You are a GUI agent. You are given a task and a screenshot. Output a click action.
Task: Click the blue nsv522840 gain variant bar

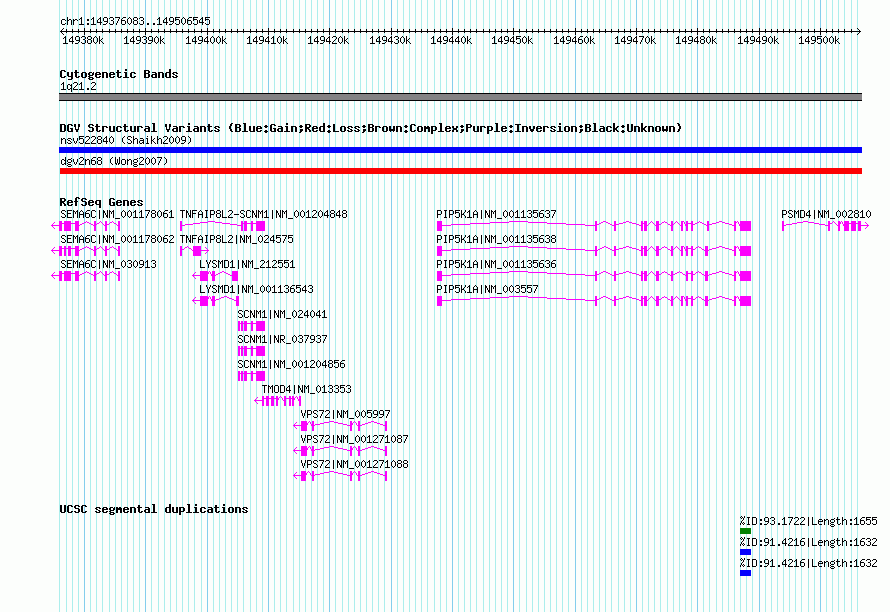point(460,150)
